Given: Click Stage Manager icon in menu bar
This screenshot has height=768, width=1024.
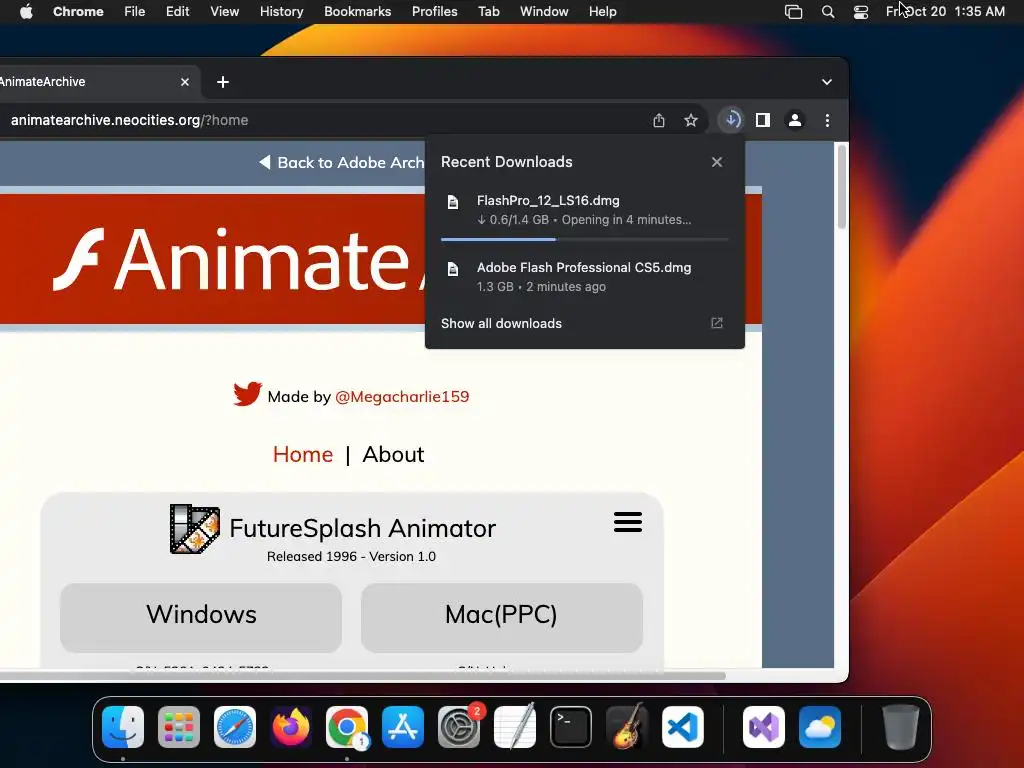Looking at the screenshot, I should pyautogui.click(x=793, y=12).
